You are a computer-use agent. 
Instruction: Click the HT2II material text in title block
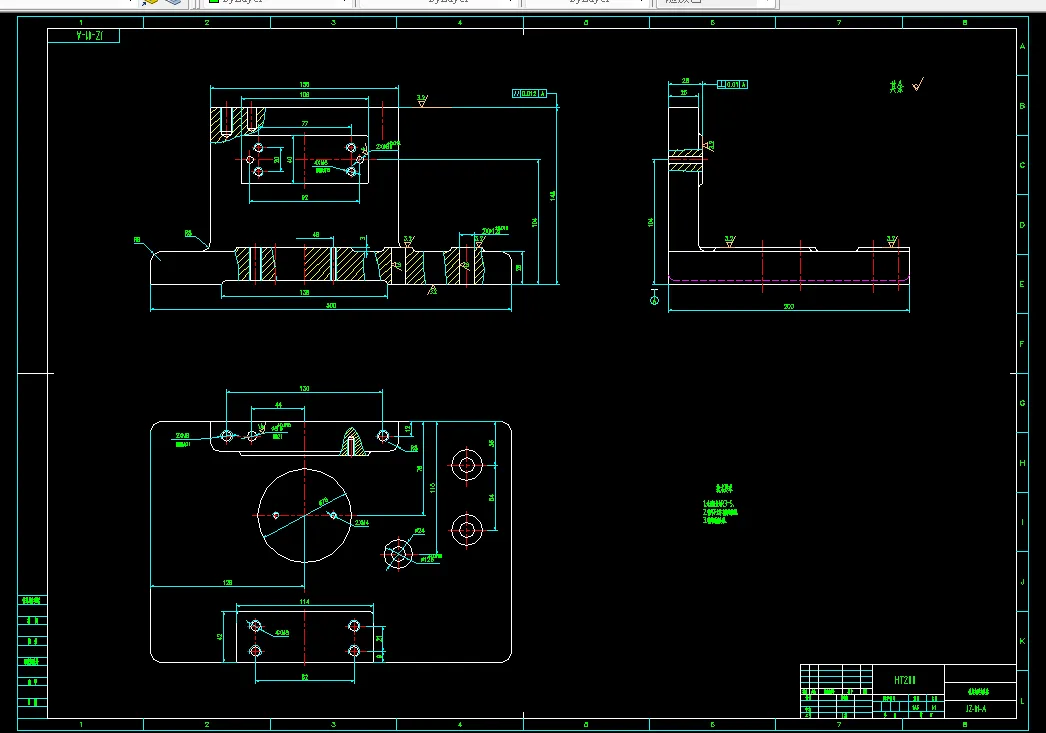pos(905,680)
